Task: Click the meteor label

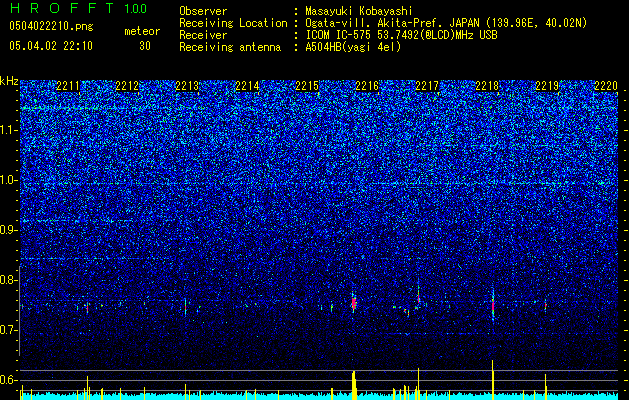Action: point(142,31)
